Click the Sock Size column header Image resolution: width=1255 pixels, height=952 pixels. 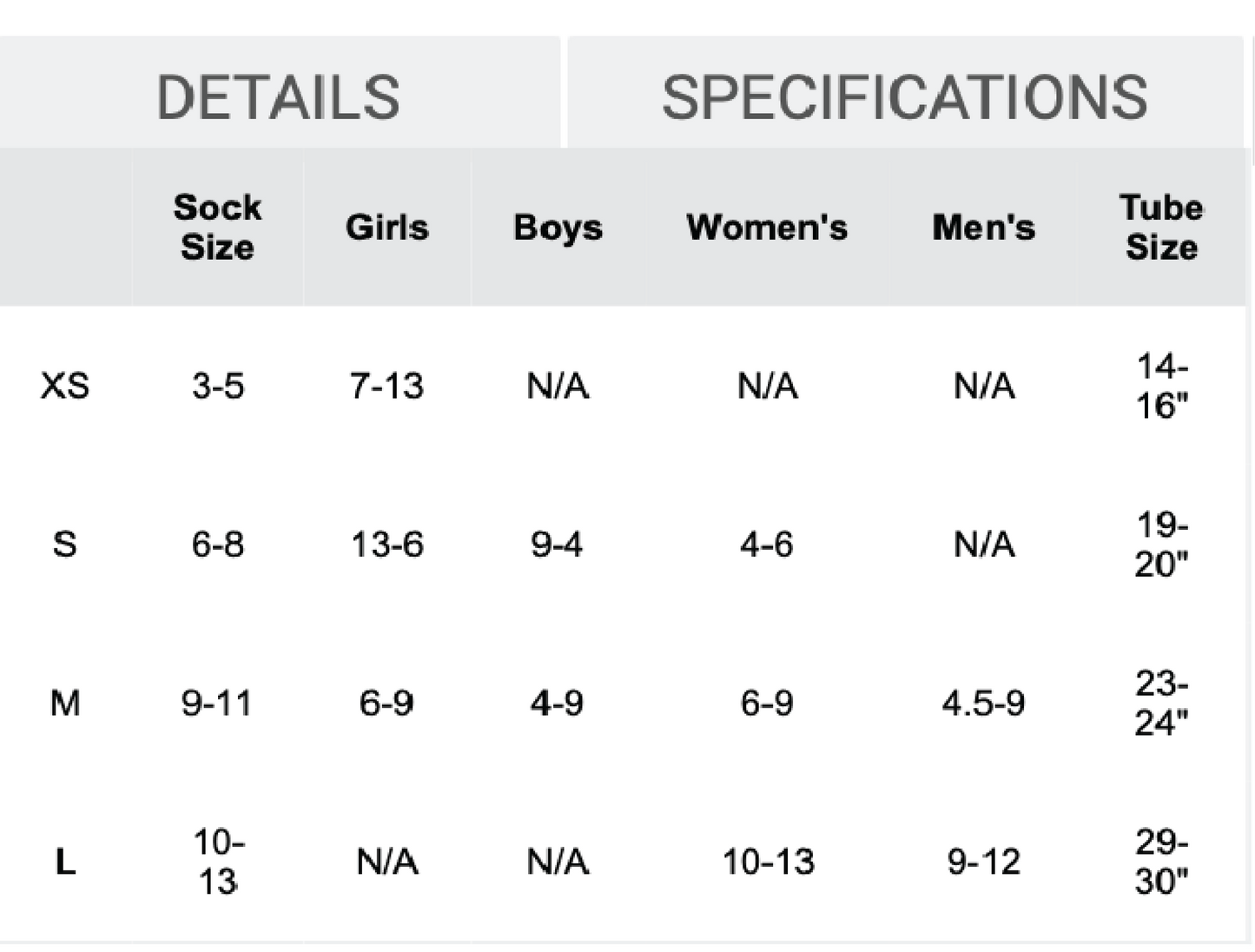coord(217,228)
